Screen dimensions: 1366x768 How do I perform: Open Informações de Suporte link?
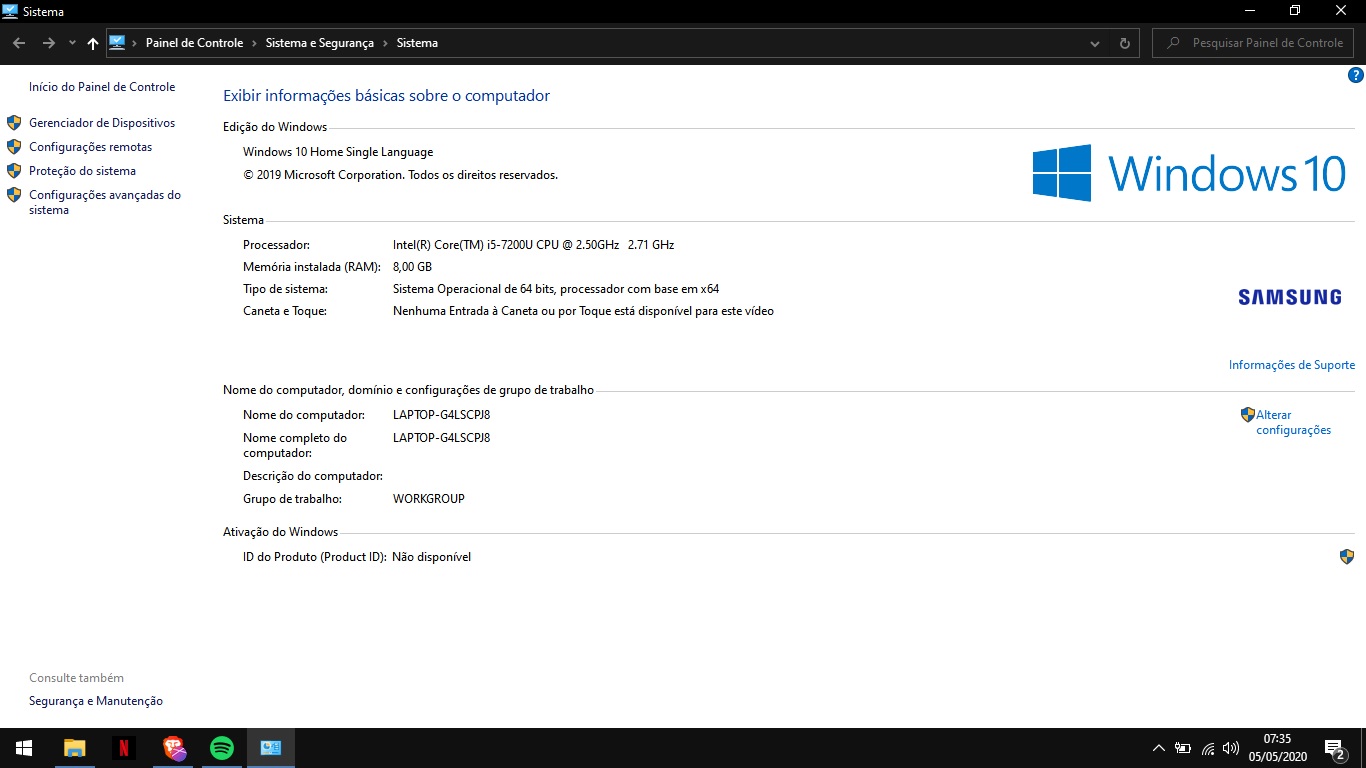[1291, 365]
